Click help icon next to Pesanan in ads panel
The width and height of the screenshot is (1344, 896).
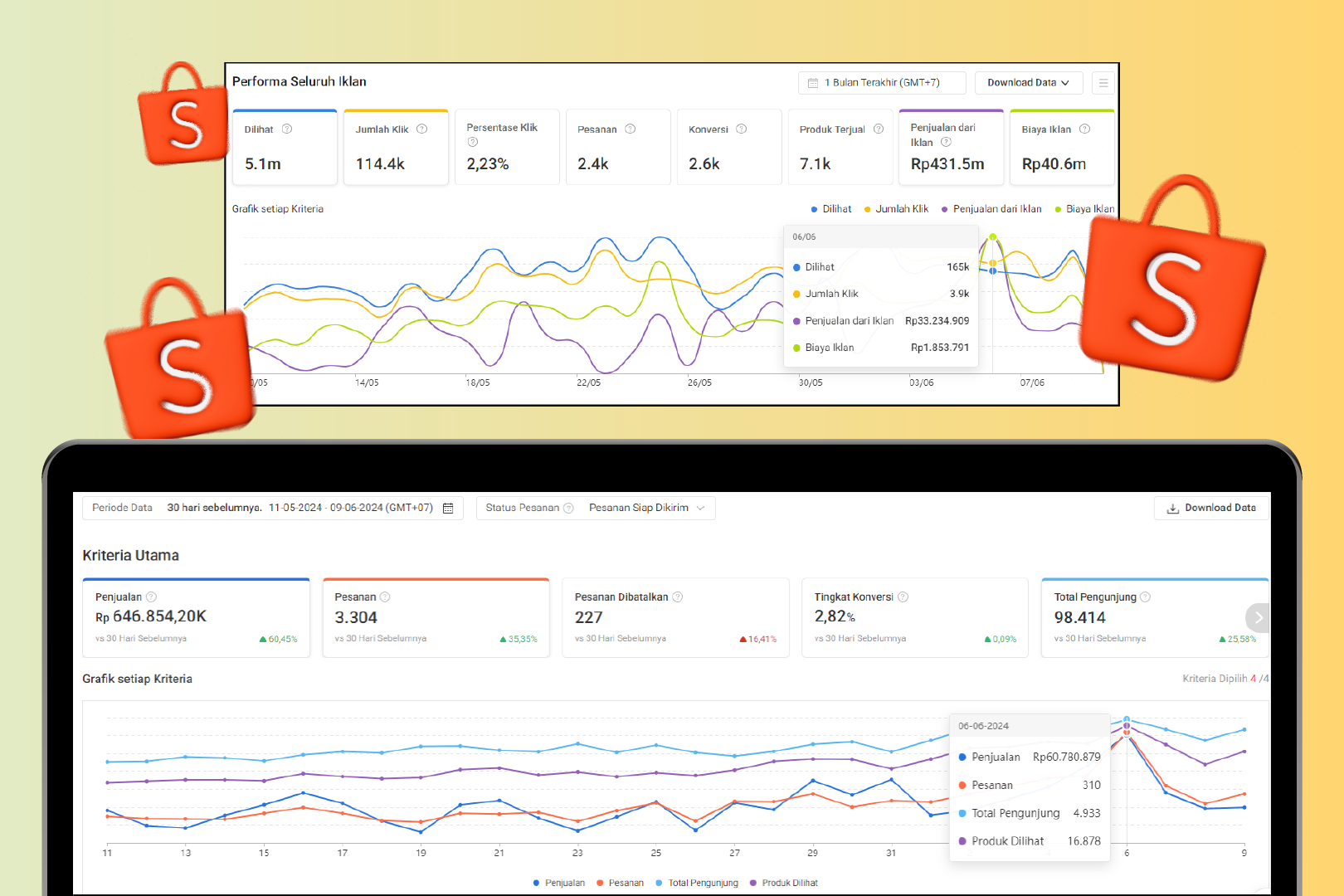(630, 129)
